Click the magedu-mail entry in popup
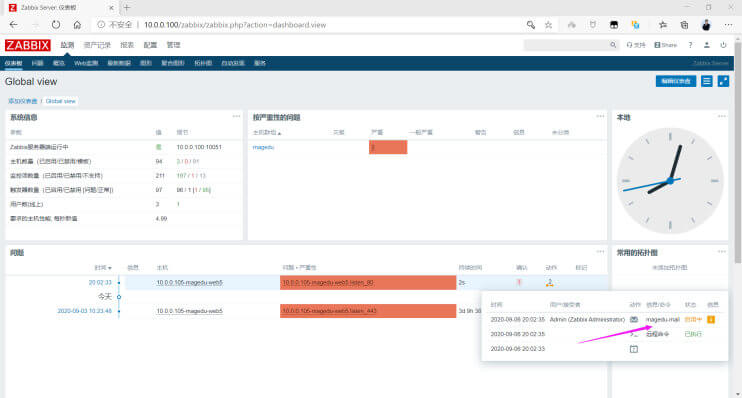 coord(662,319)
